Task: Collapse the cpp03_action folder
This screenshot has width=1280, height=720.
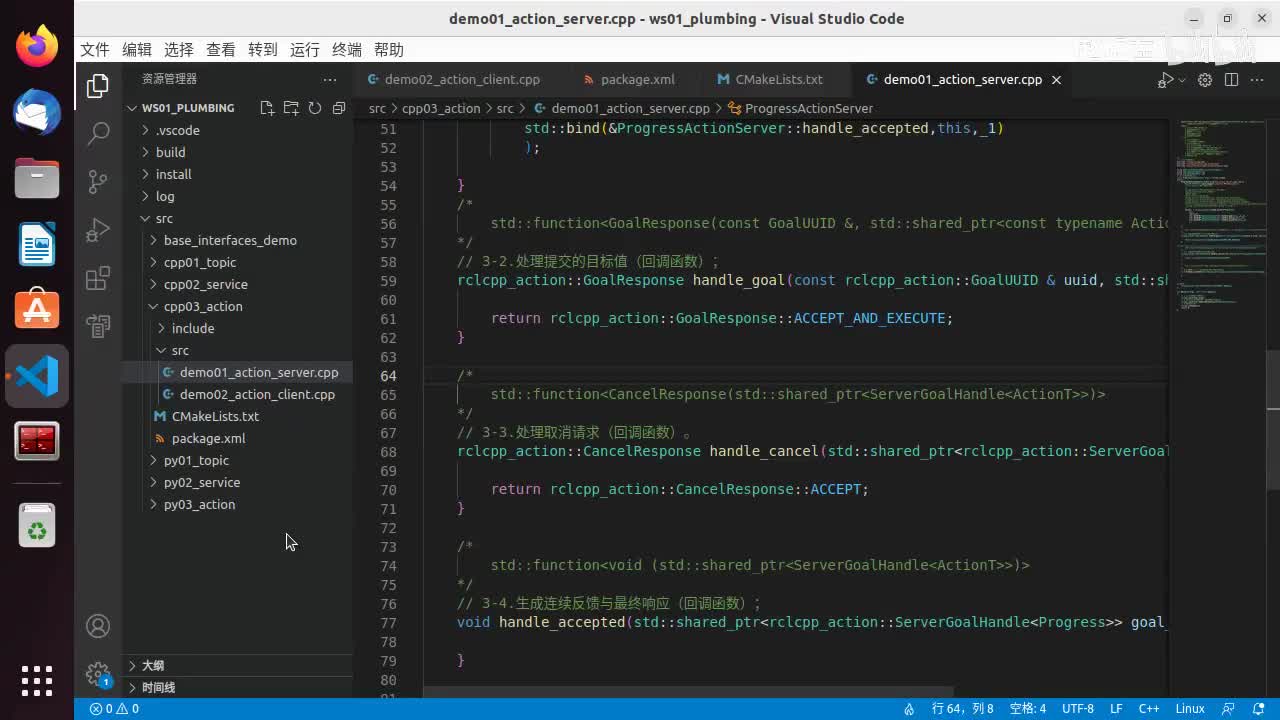Action: tap(202, 306)
